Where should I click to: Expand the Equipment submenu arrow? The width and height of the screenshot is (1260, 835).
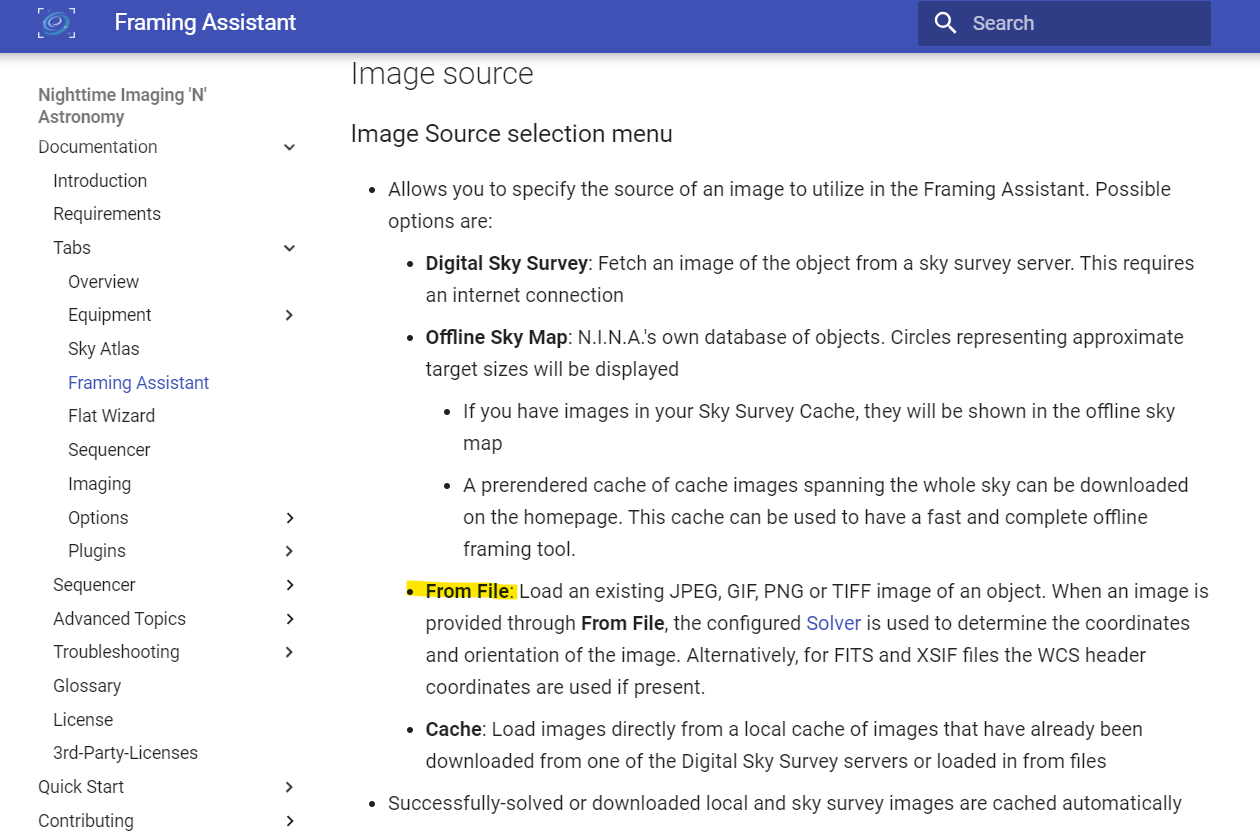[289, 315]
